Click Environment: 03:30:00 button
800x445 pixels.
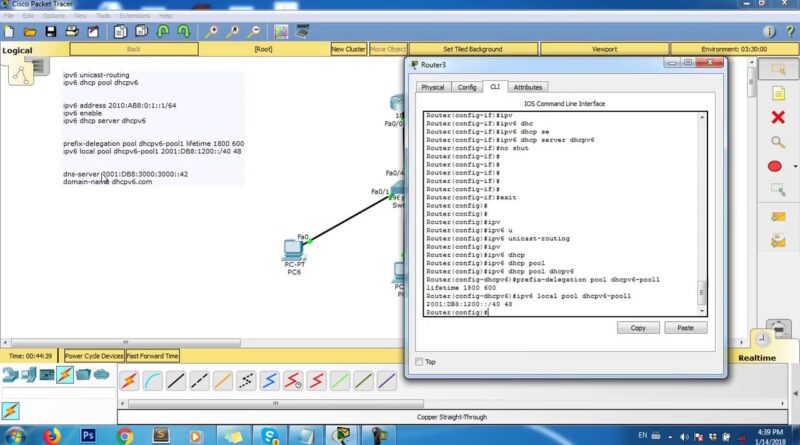pos(734,49)
